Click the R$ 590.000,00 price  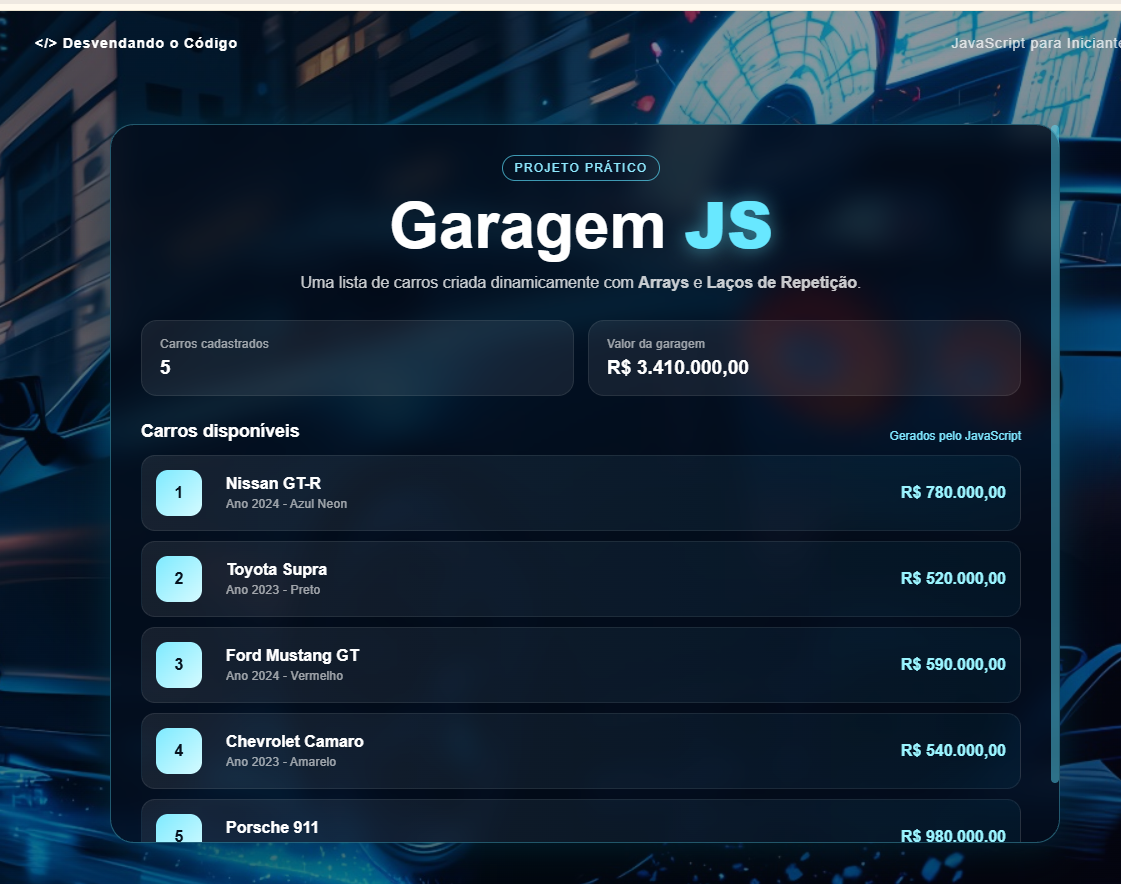coord(953,664)
